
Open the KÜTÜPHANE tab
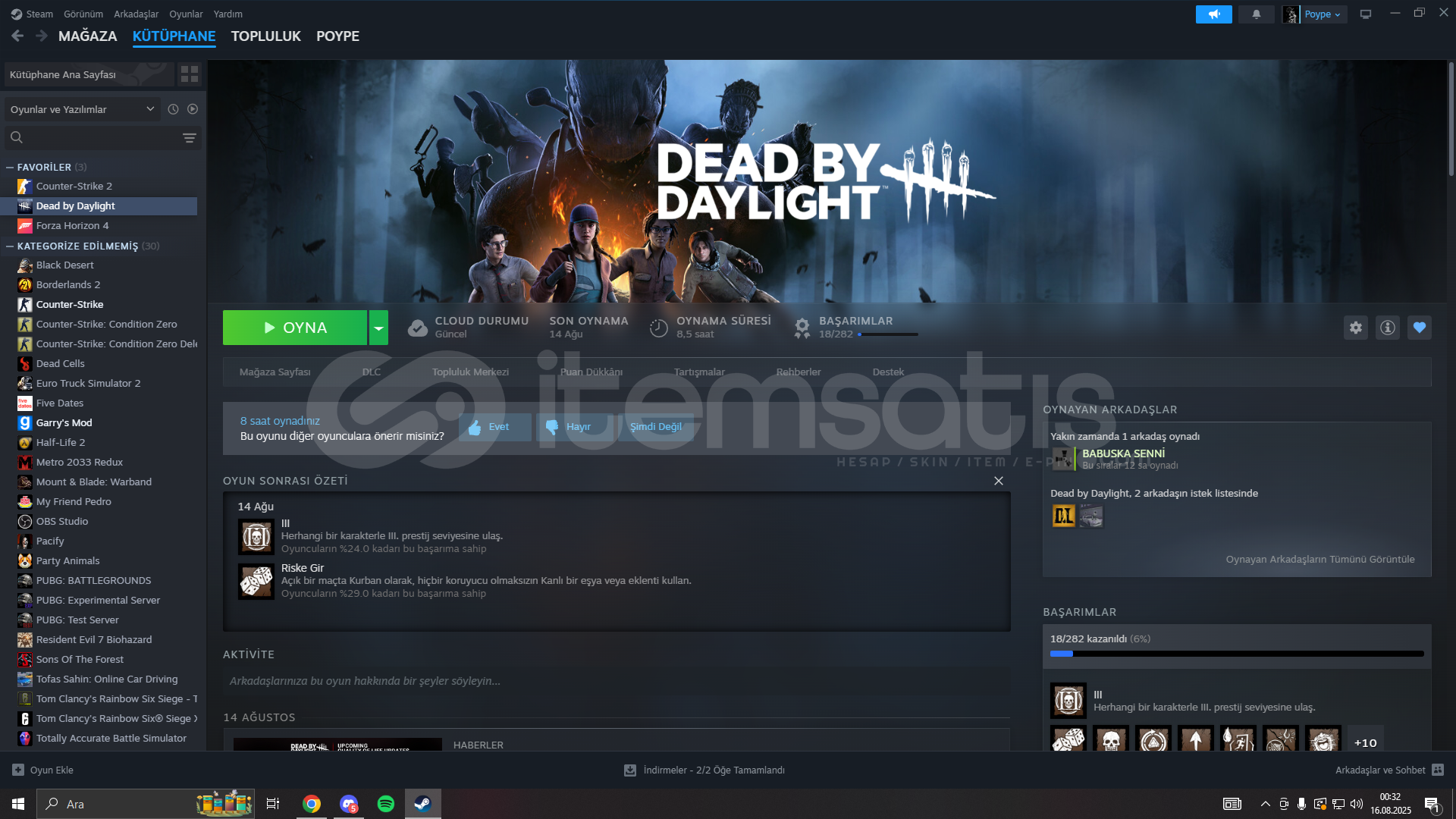pyautogui.click(x=174, y=36)
